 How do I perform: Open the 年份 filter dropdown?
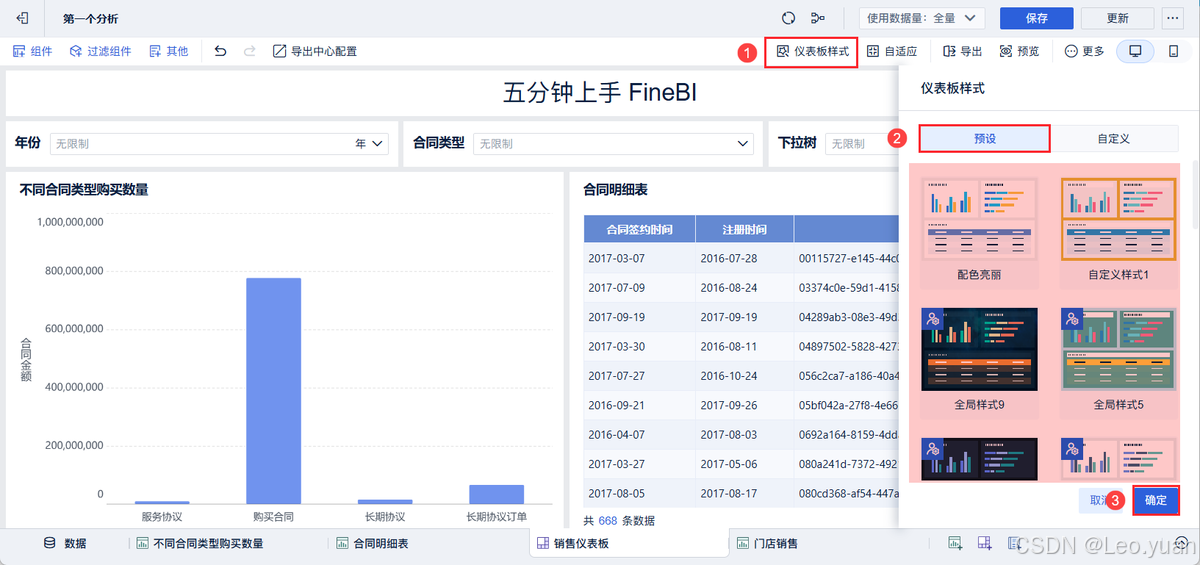coord(378,144)
